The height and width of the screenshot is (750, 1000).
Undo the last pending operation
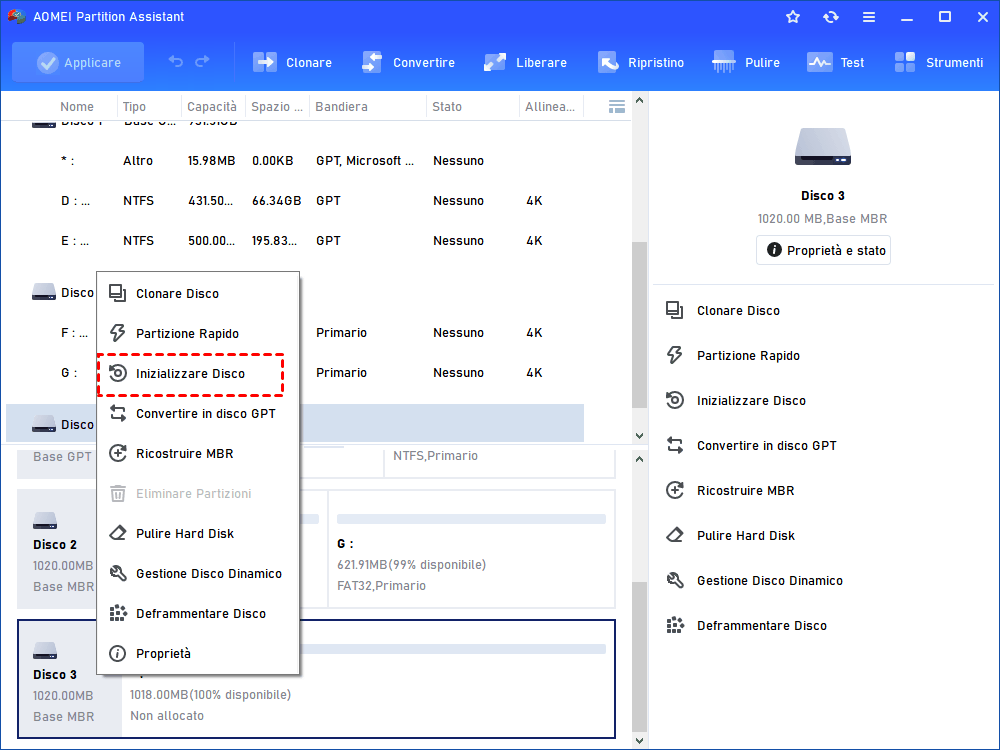click(x=176, y=61)
